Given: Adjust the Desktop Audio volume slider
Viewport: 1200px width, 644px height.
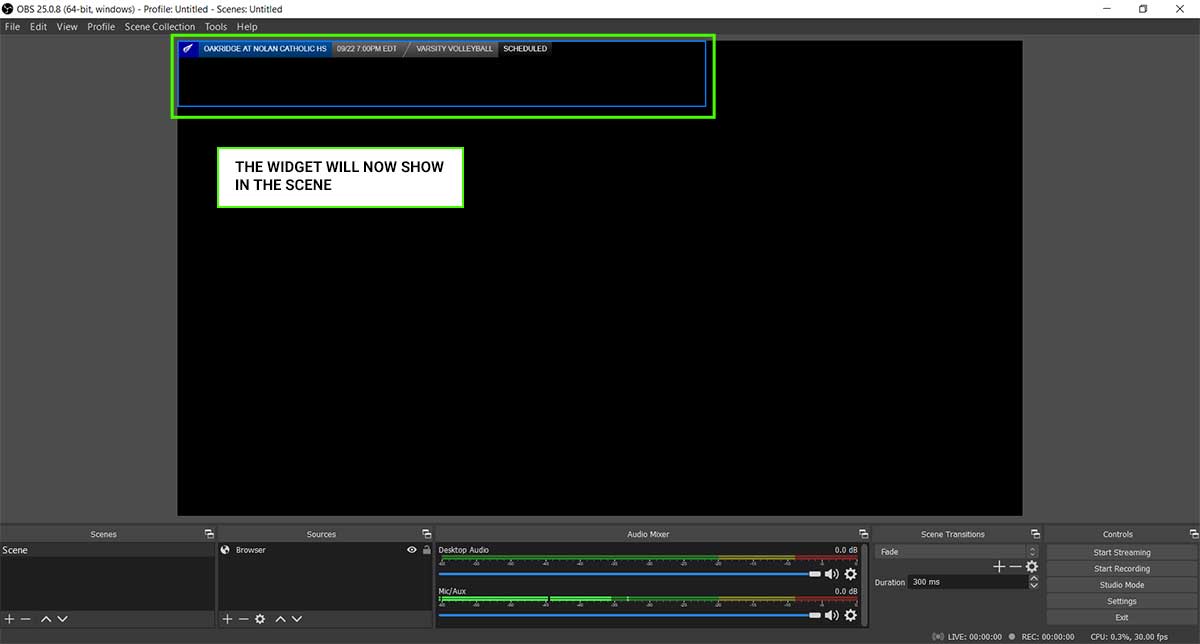Looking at the screenshot, I should point(630,574).
